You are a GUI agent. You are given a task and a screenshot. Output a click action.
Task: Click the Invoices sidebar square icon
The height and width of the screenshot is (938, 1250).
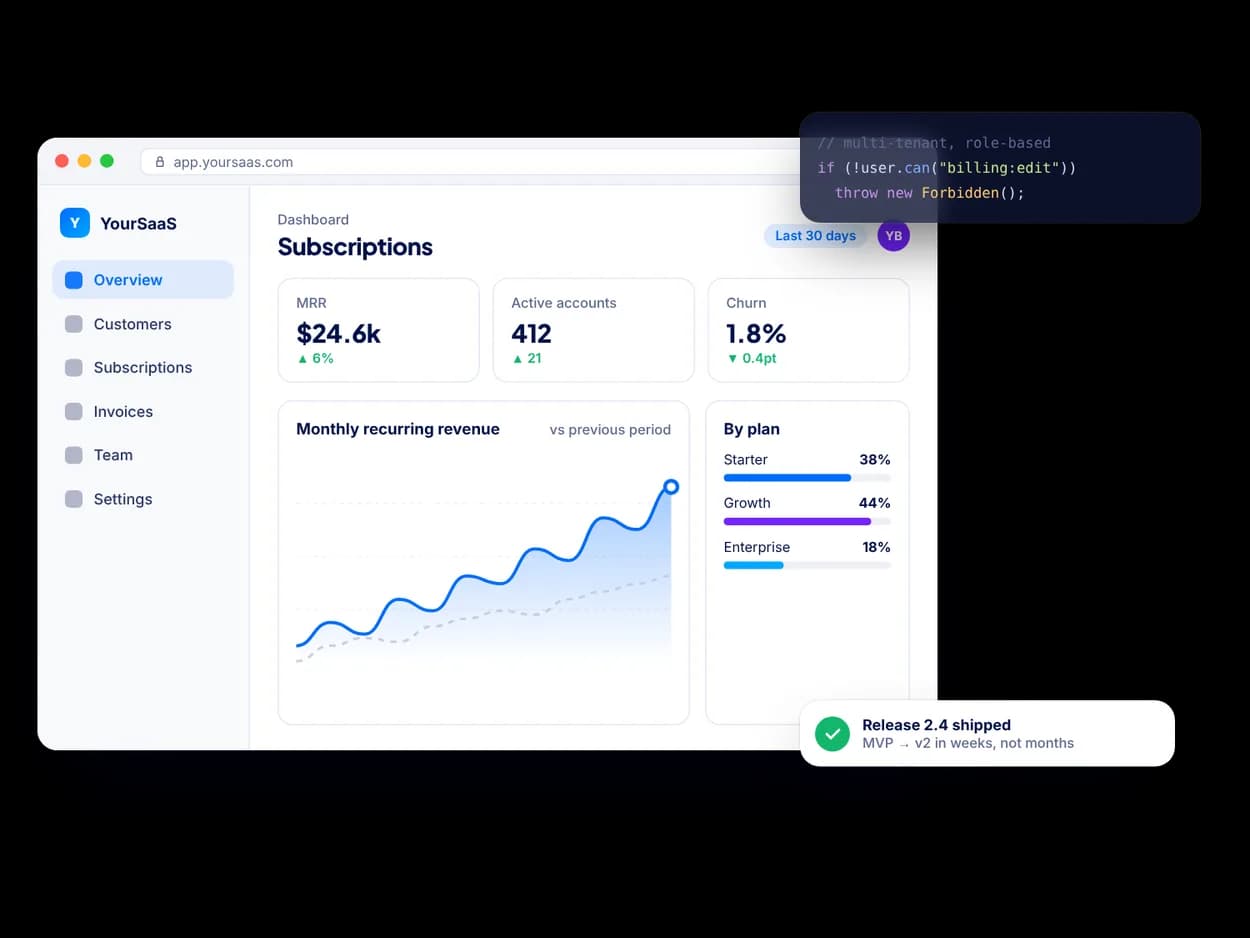[74, 412]
